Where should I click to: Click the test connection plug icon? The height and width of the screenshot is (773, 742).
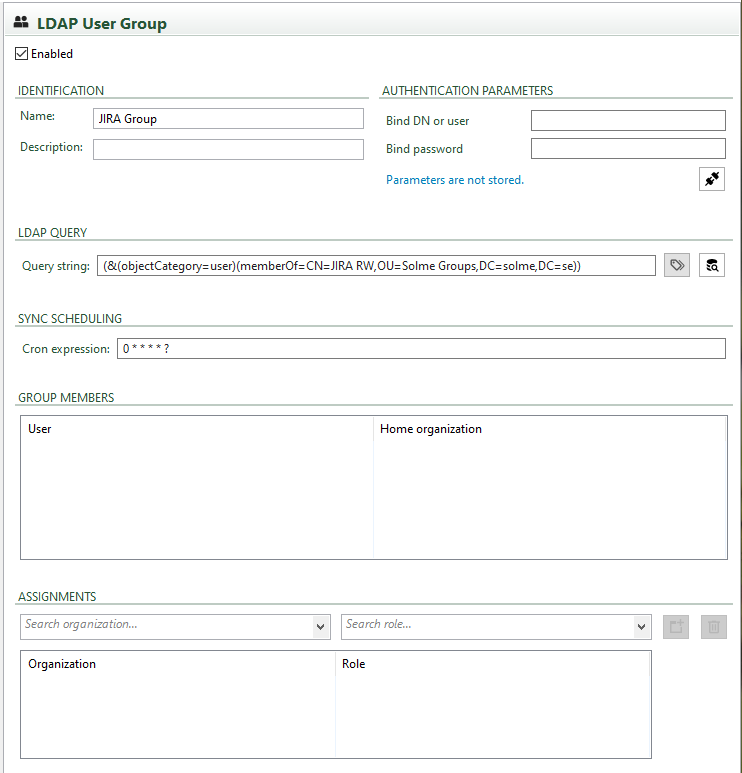coord(712,179)
